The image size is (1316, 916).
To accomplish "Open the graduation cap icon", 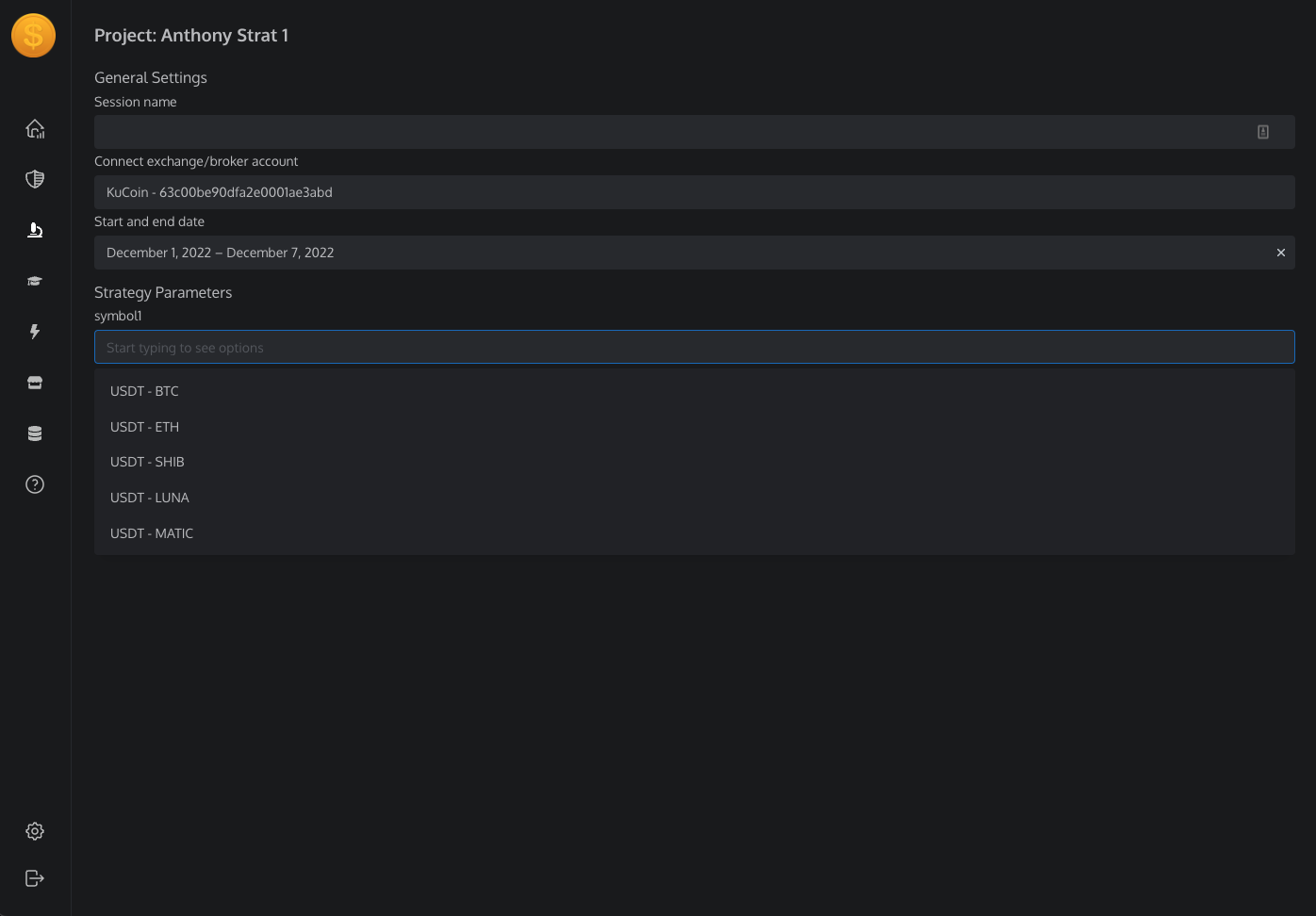I will (x=35, y=281).
